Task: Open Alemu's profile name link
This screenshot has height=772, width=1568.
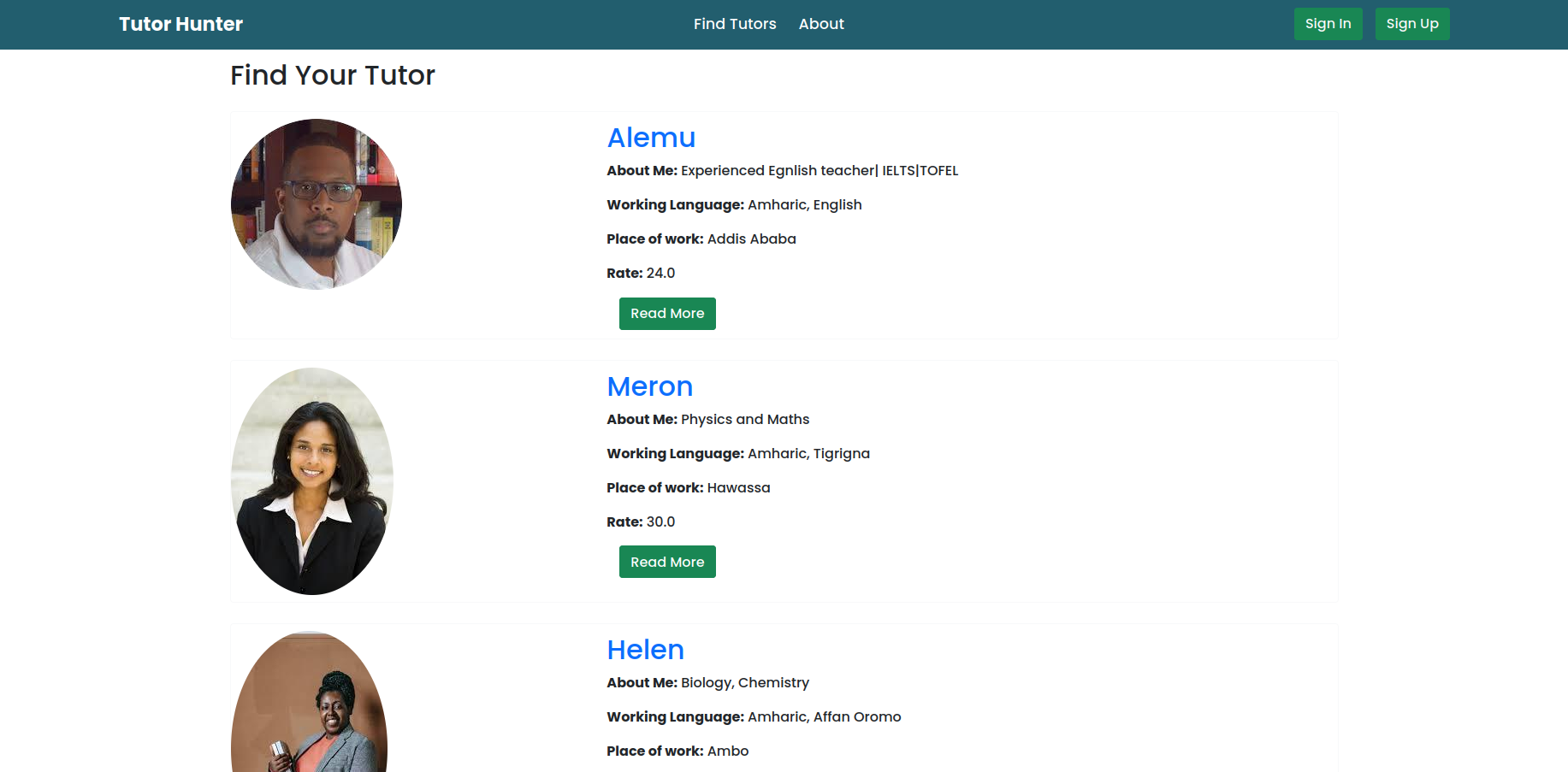Action: point(651,138)
